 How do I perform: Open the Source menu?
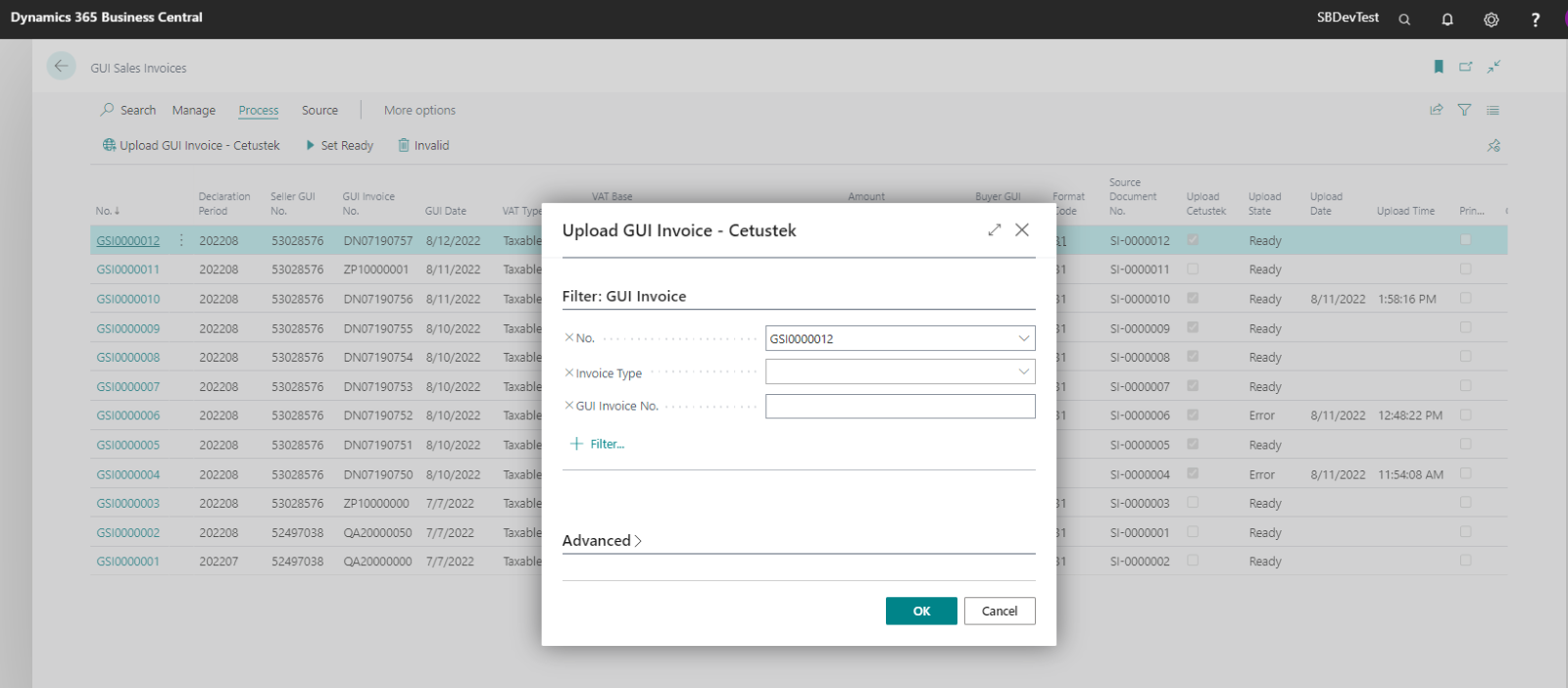319,110
